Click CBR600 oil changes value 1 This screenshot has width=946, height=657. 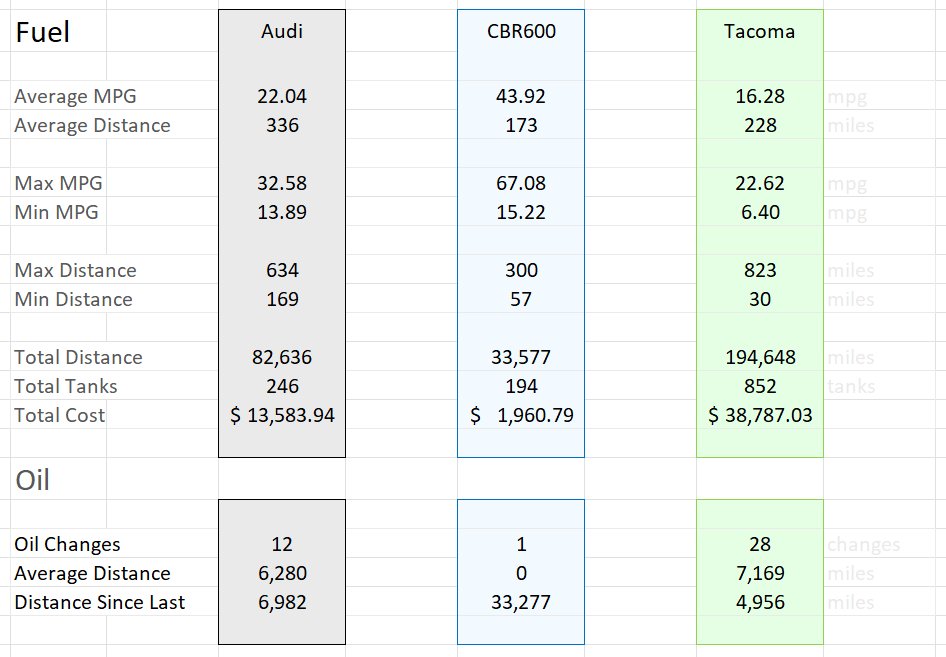click(x=521, y=544)
